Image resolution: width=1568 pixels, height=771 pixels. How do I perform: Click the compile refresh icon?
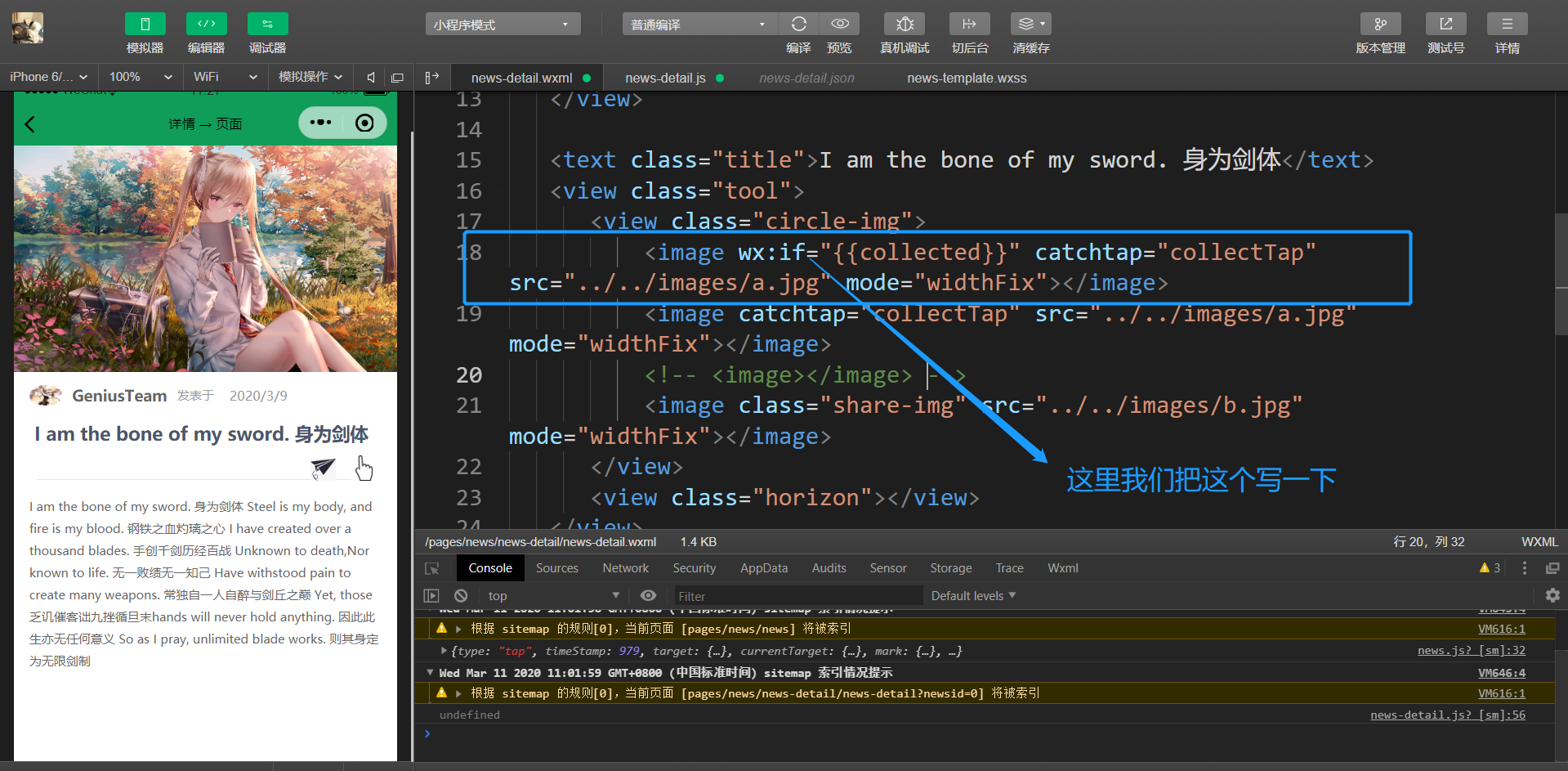point(798,25)
